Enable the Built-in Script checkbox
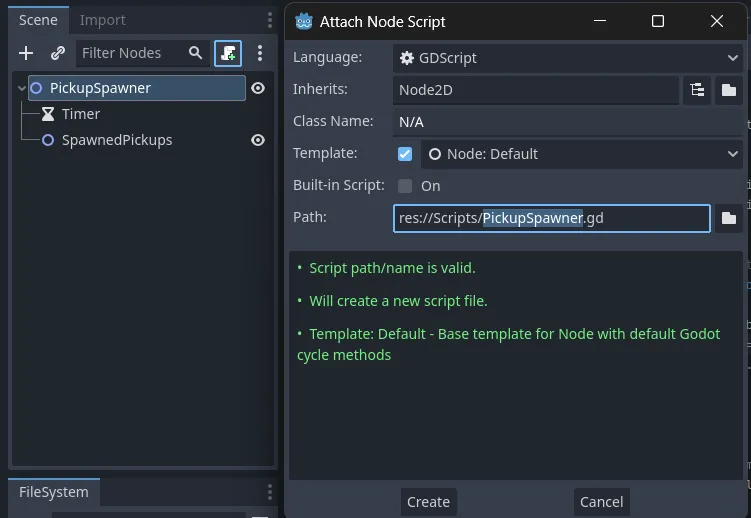This screenshot has height=518, width=751. pos(405,186)
